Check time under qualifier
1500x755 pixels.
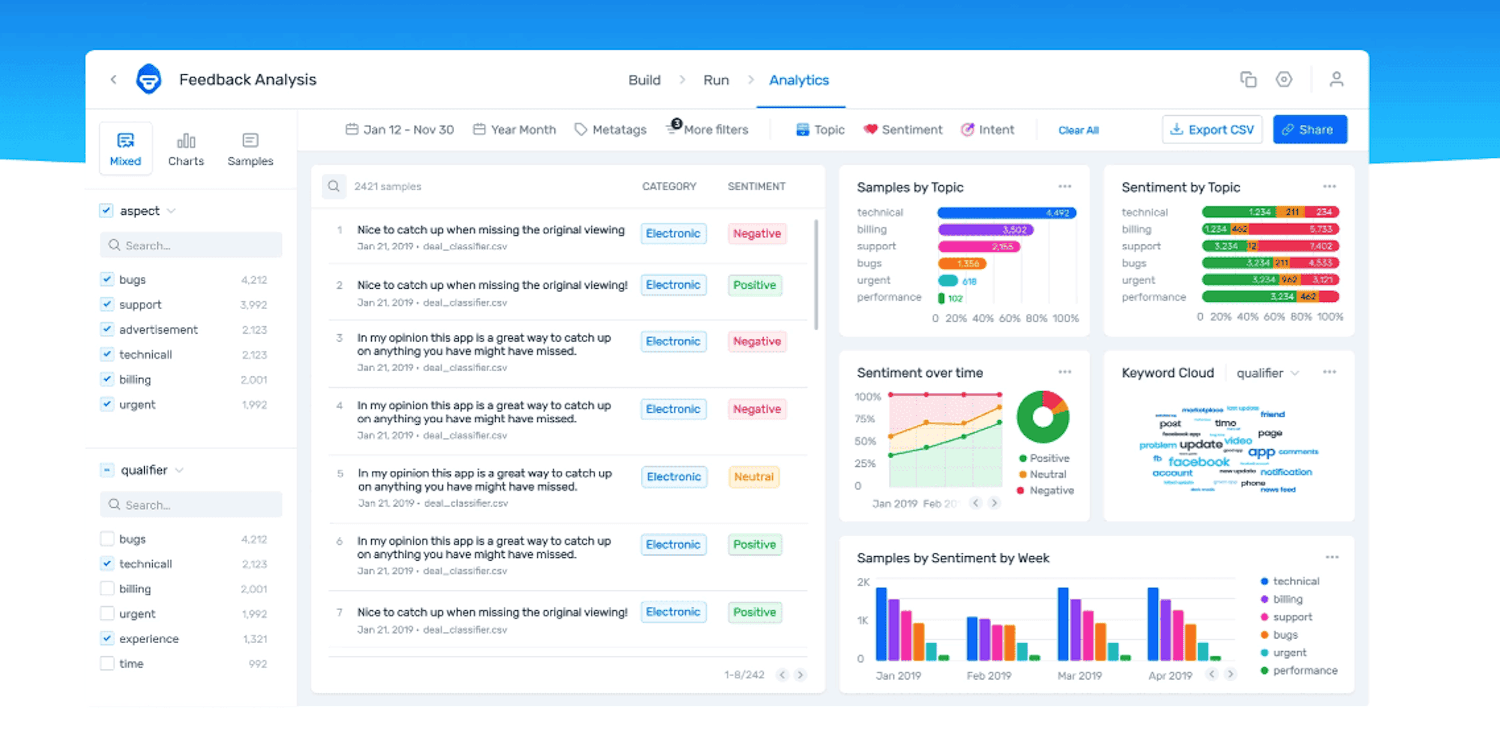tap(106, 664)
